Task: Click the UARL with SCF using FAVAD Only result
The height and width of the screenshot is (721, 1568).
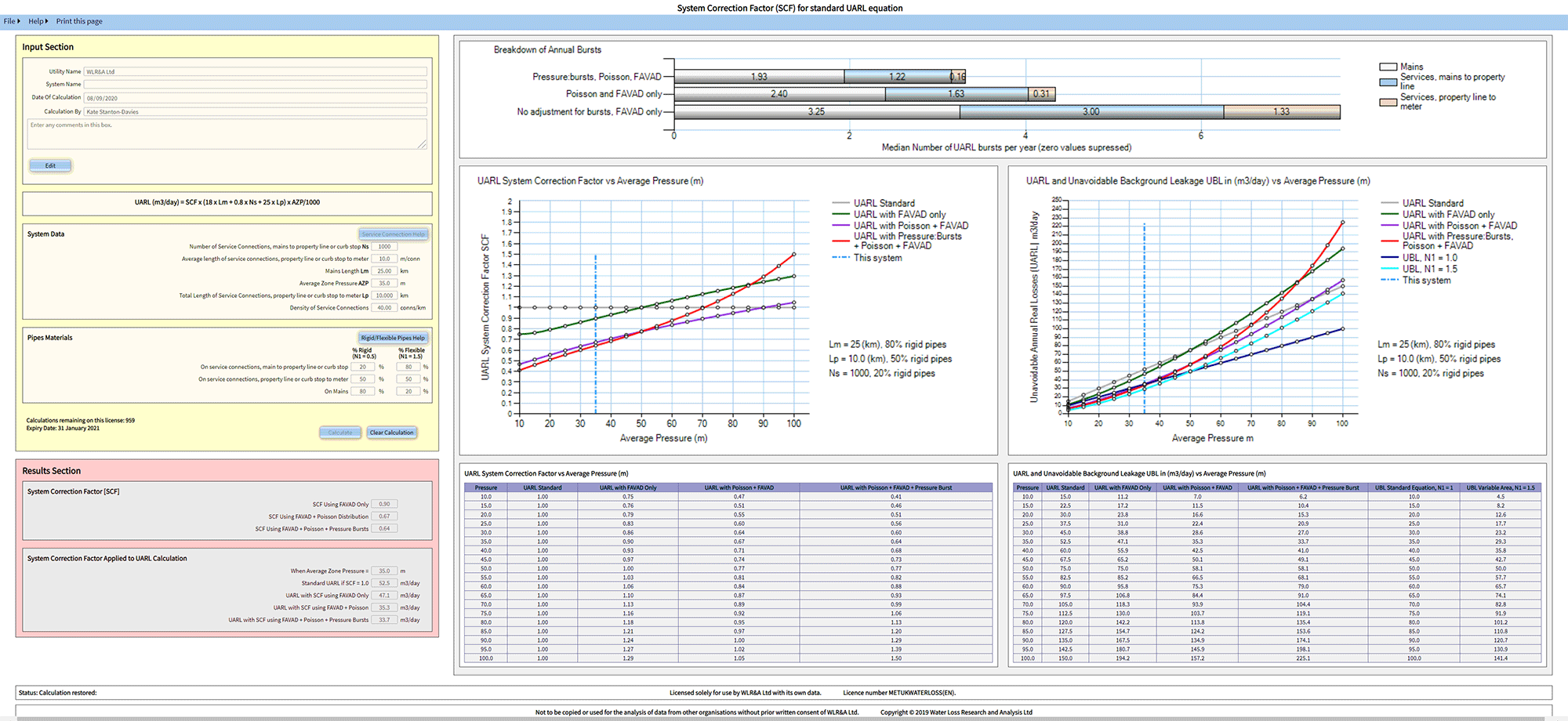Action: 384,596
